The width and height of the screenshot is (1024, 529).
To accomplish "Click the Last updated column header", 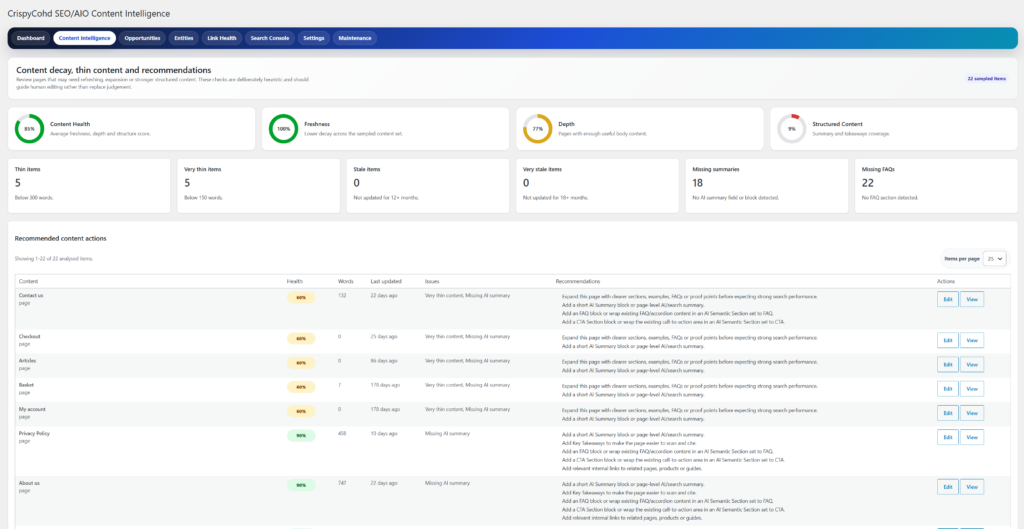I will (x=386, y=281).
